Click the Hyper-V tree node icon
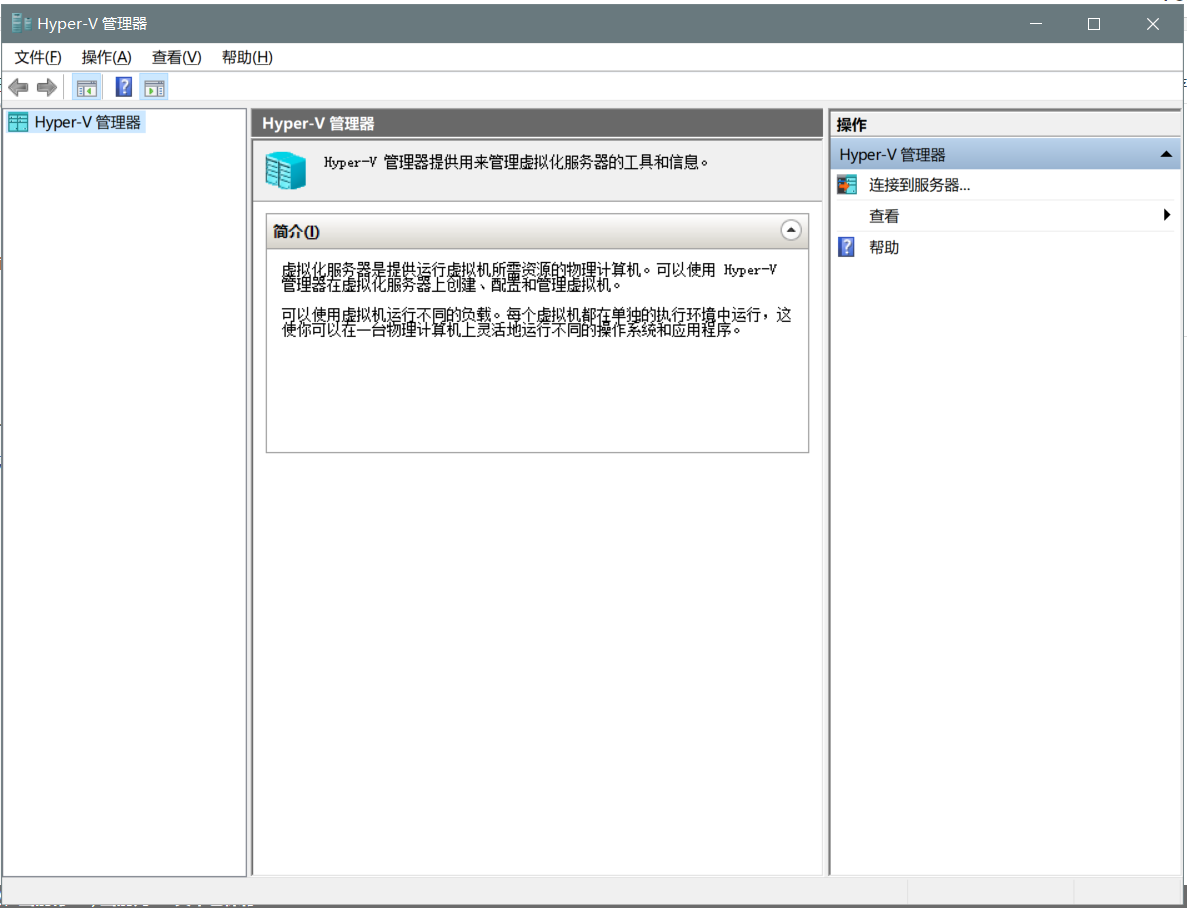The image size is (1187, 908). click(x=18, y=123)
